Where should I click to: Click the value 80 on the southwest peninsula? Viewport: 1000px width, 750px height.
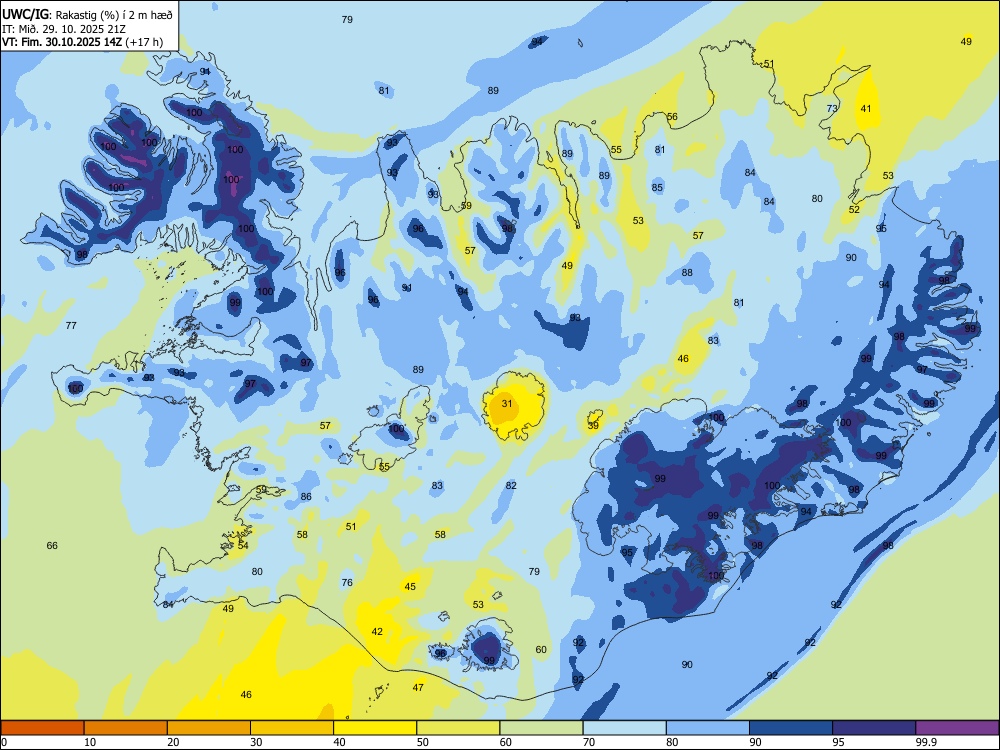pos(257,571)
